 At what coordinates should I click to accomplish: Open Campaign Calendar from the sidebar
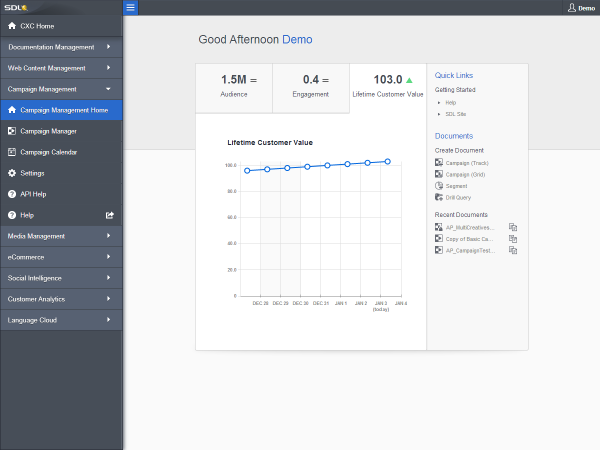pyautogui.click(x=49, y=152)
